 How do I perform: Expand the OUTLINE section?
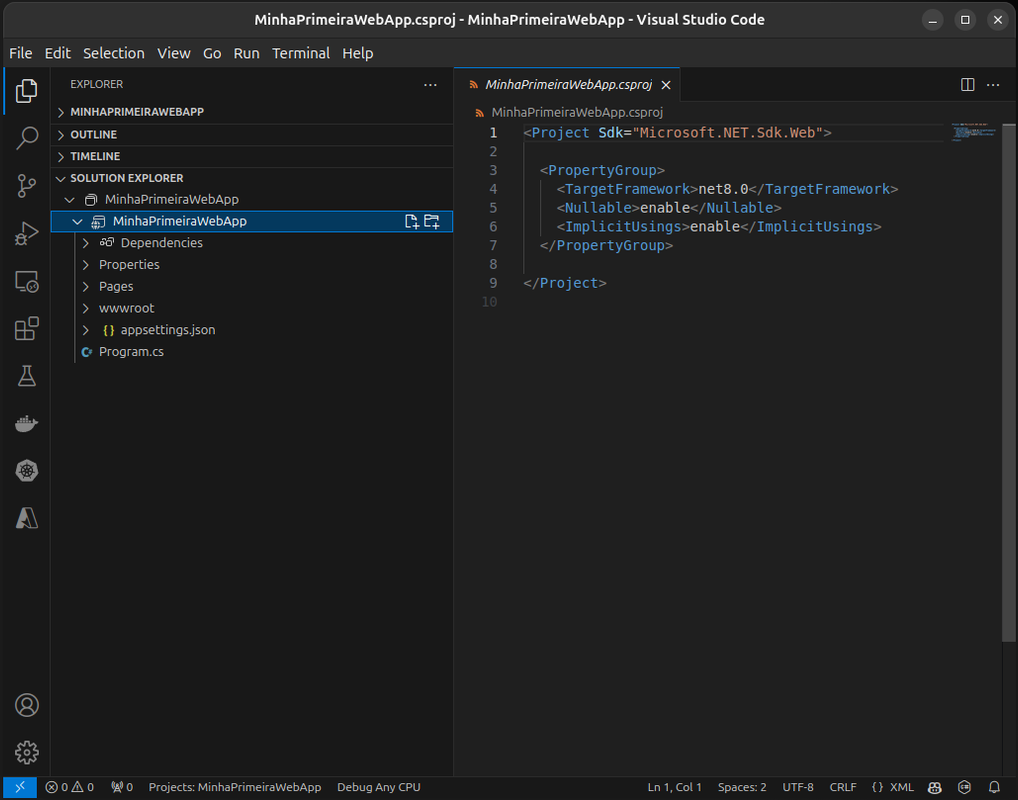point(252,134)
